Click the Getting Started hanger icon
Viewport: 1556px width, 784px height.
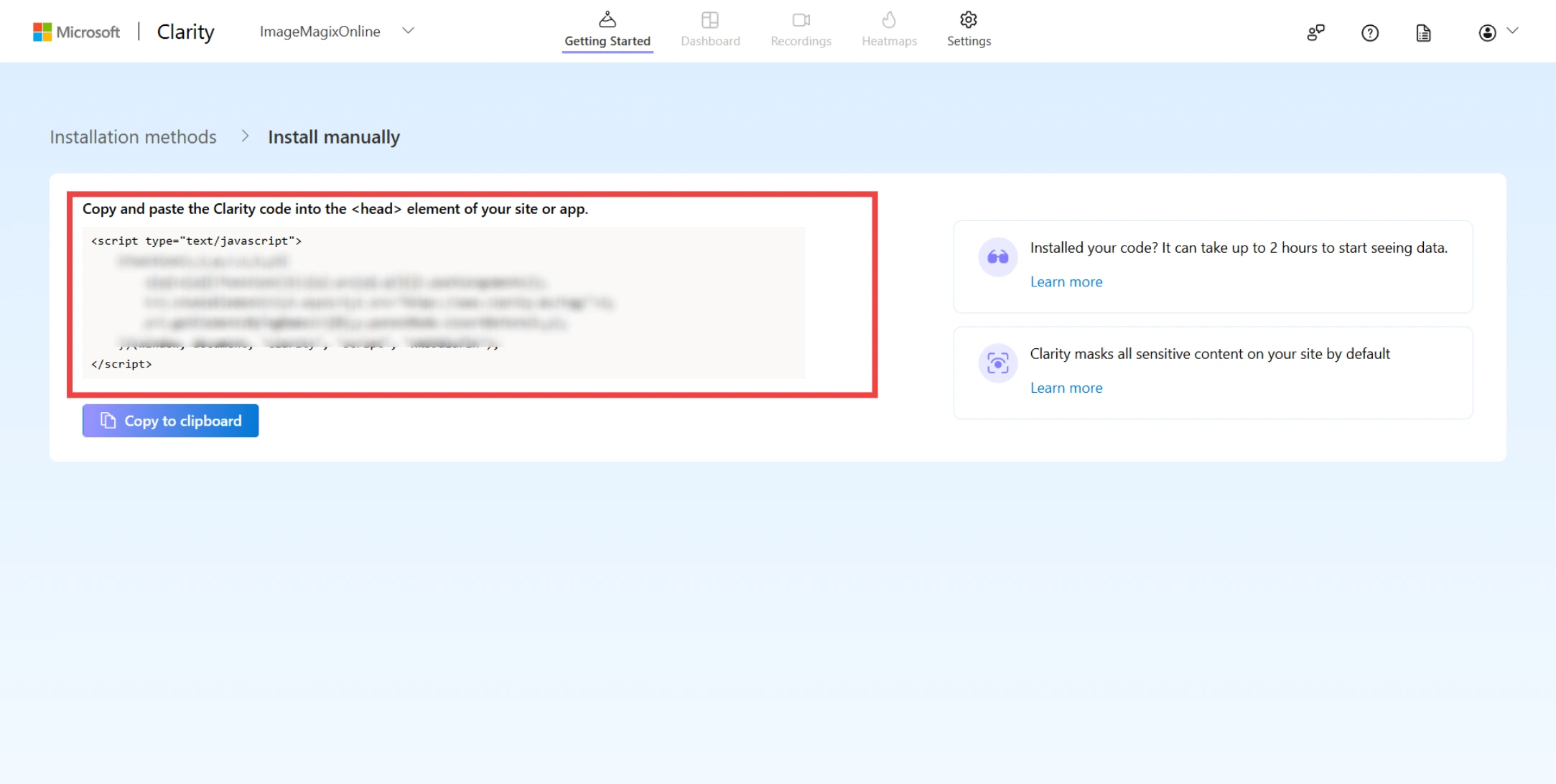pos(607,19)
